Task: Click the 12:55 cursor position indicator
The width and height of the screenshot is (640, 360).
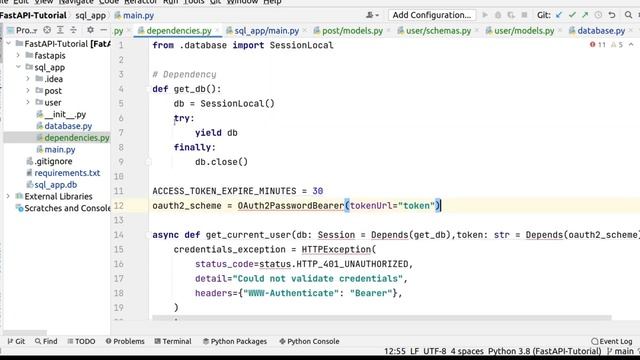Action: (x=395, y=351)
